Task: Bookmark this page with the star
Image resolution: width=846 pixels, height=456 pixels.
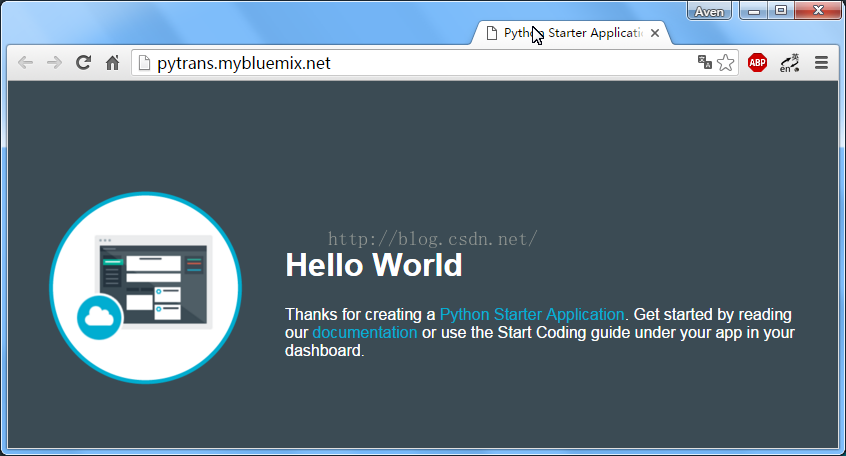Action: [x=726, y=63]
